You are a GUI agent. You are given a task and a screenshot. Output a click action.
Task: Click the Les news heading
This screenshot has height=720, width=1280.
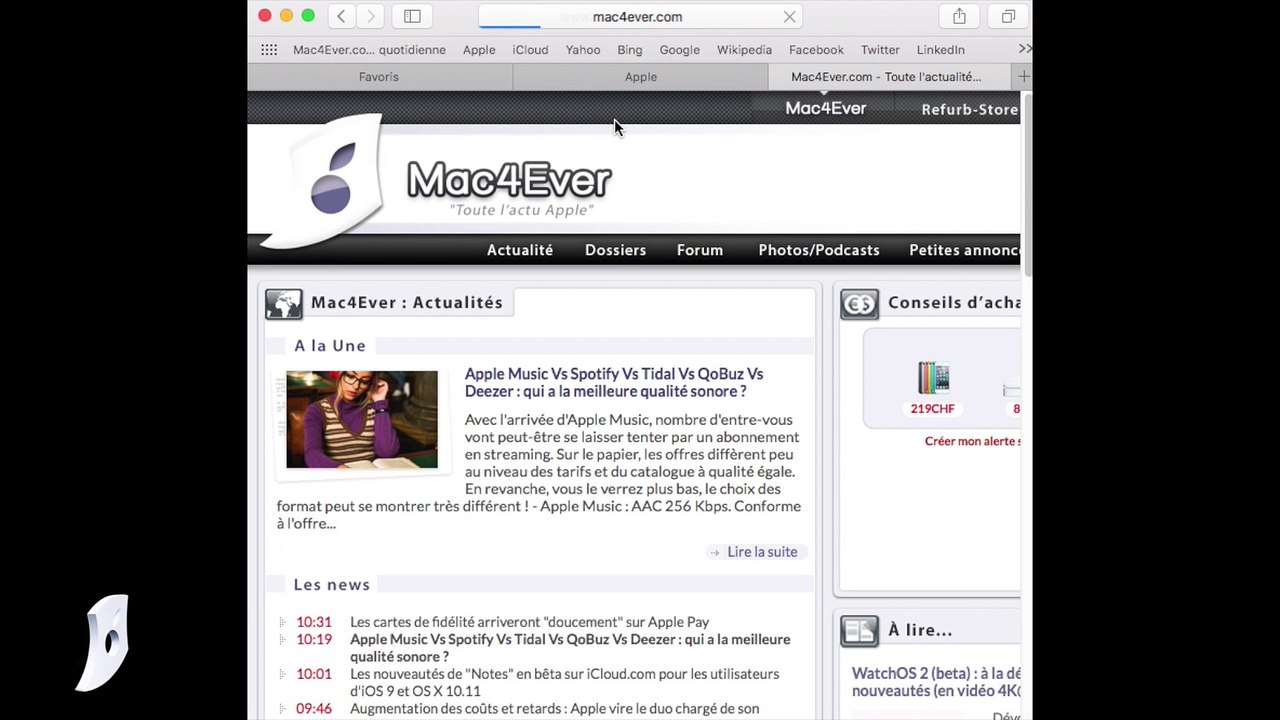[x=332, y=585]
